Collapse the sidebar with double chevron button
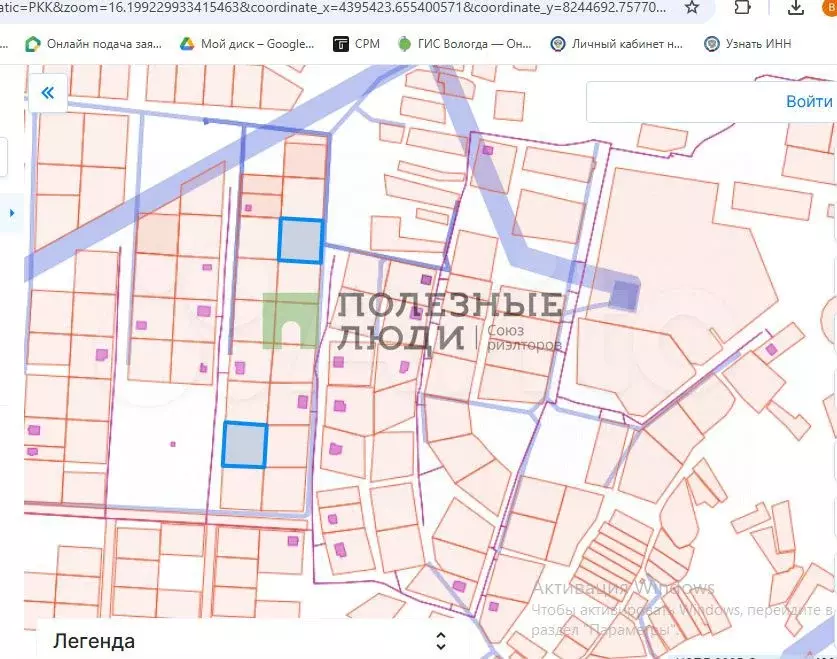The height and width of the screenshot is (659, 837). [x=47, y=94]
